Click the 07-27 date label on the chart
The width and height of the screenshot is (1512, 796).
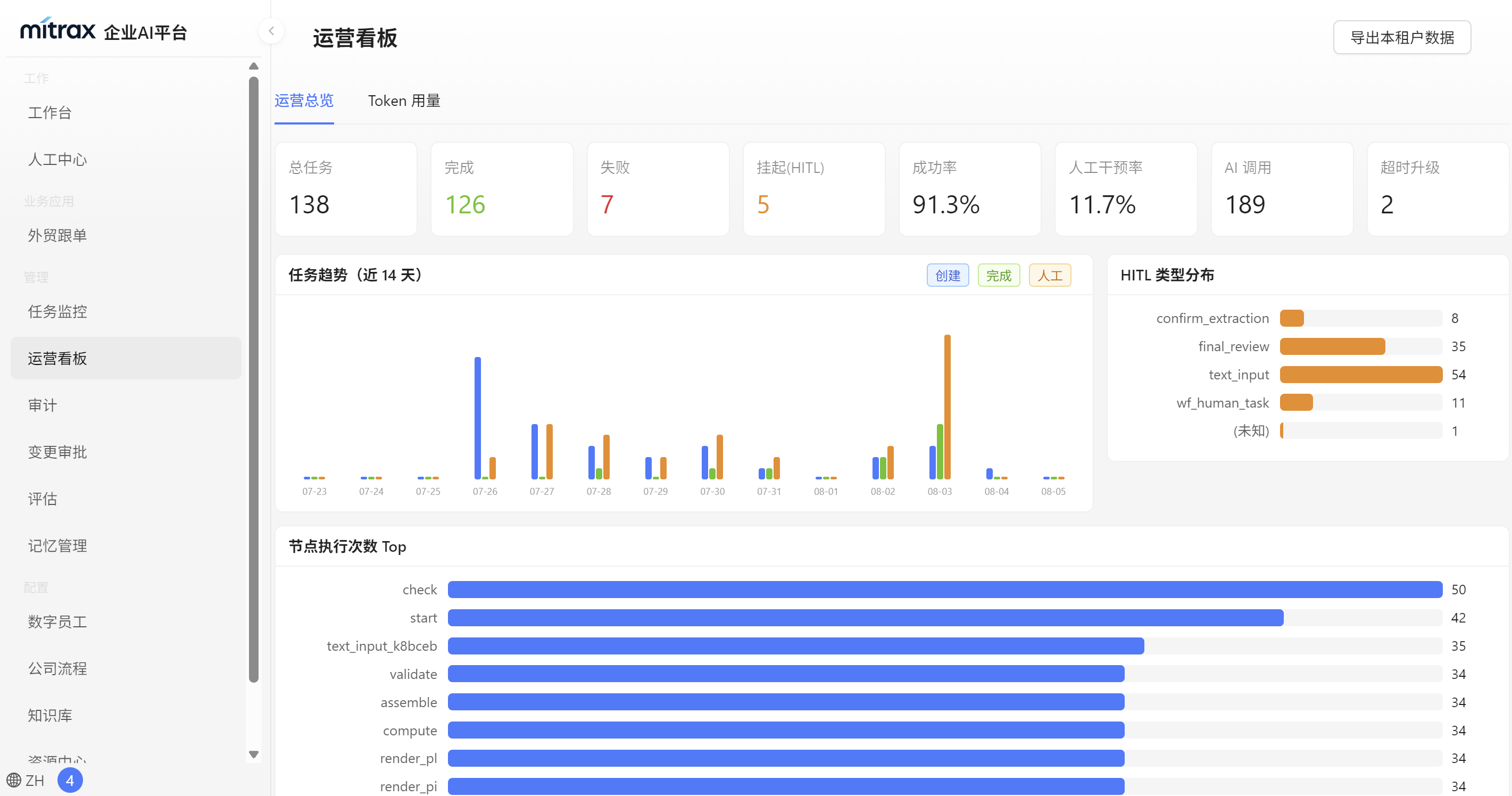[541, 491]
